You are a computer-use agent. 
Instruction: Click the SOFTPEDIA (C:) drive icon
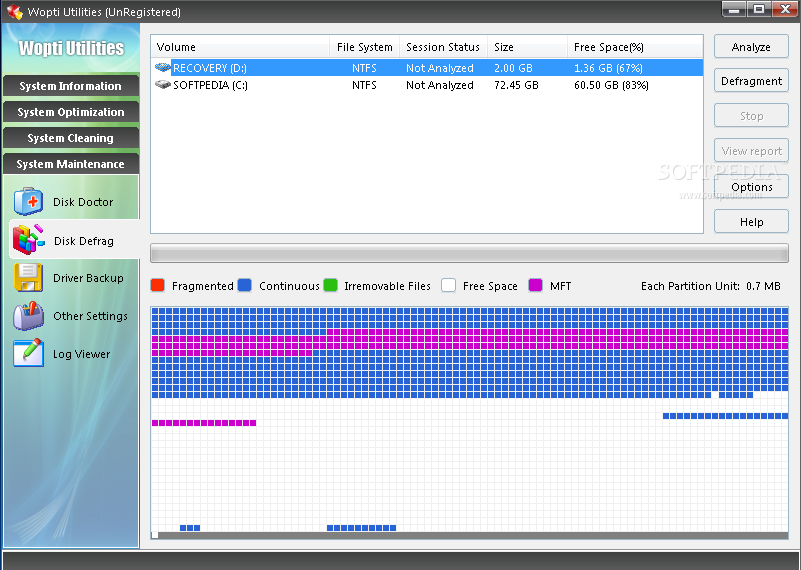(x=163, y=85)
